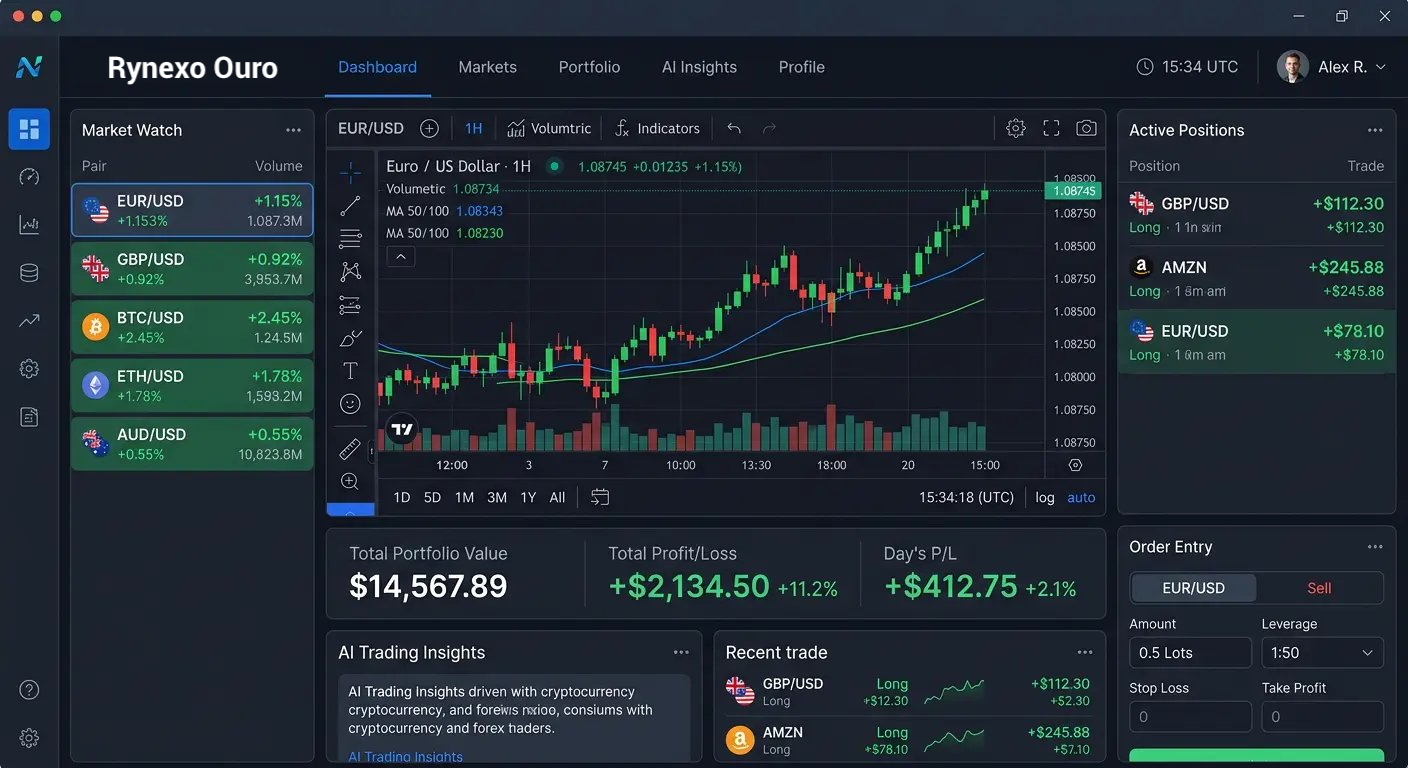The height and width of the screenshot is (768, 1408).
Task: Switch to the Portfolio tab
Action: (x=589, y=67)
